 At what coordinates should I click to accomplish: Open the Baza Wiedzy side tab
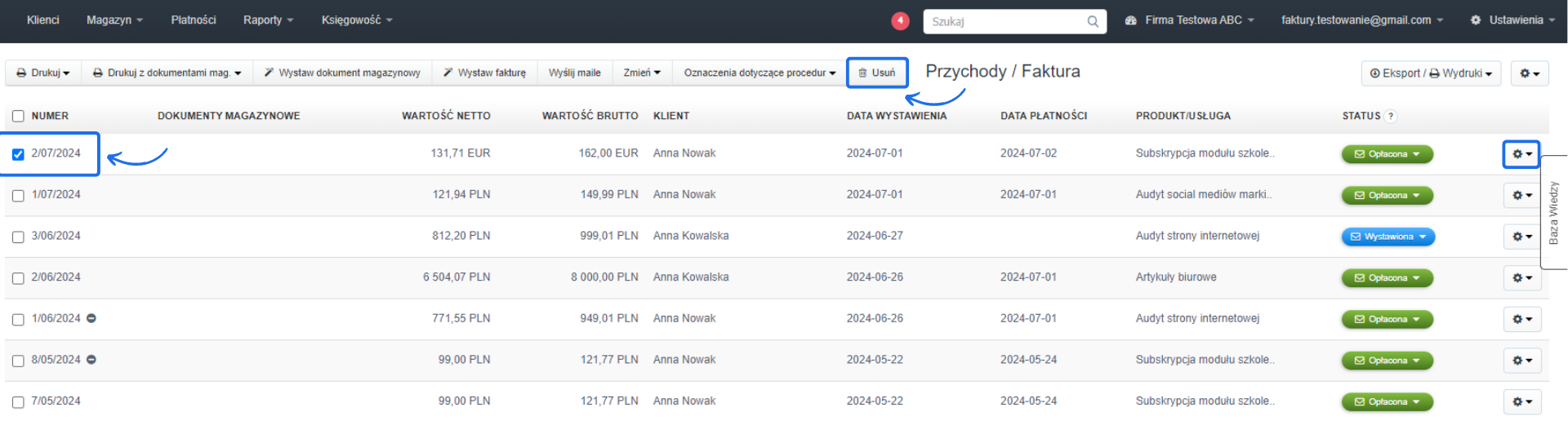[1553, 212]
